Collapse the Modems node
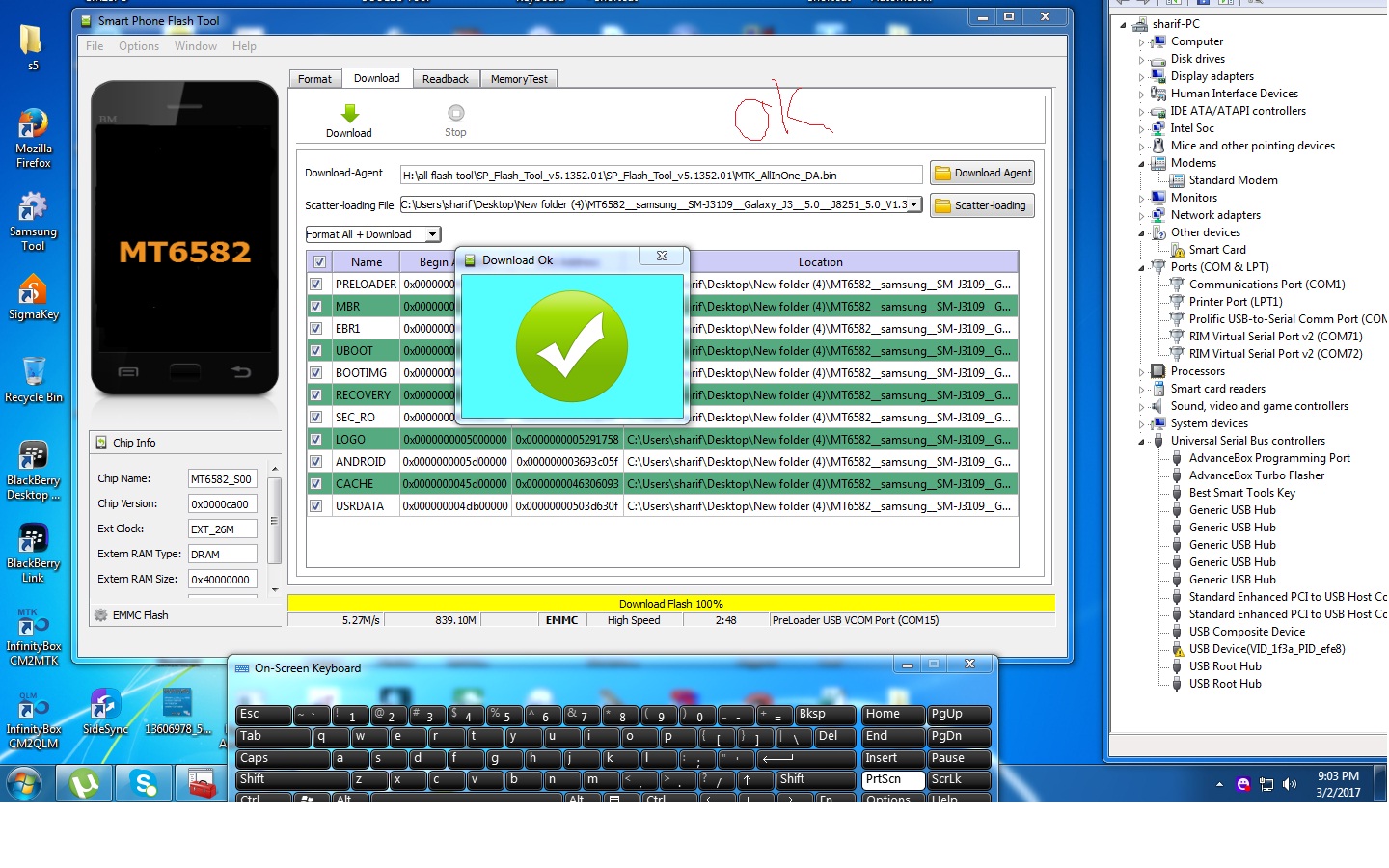 1141,164
